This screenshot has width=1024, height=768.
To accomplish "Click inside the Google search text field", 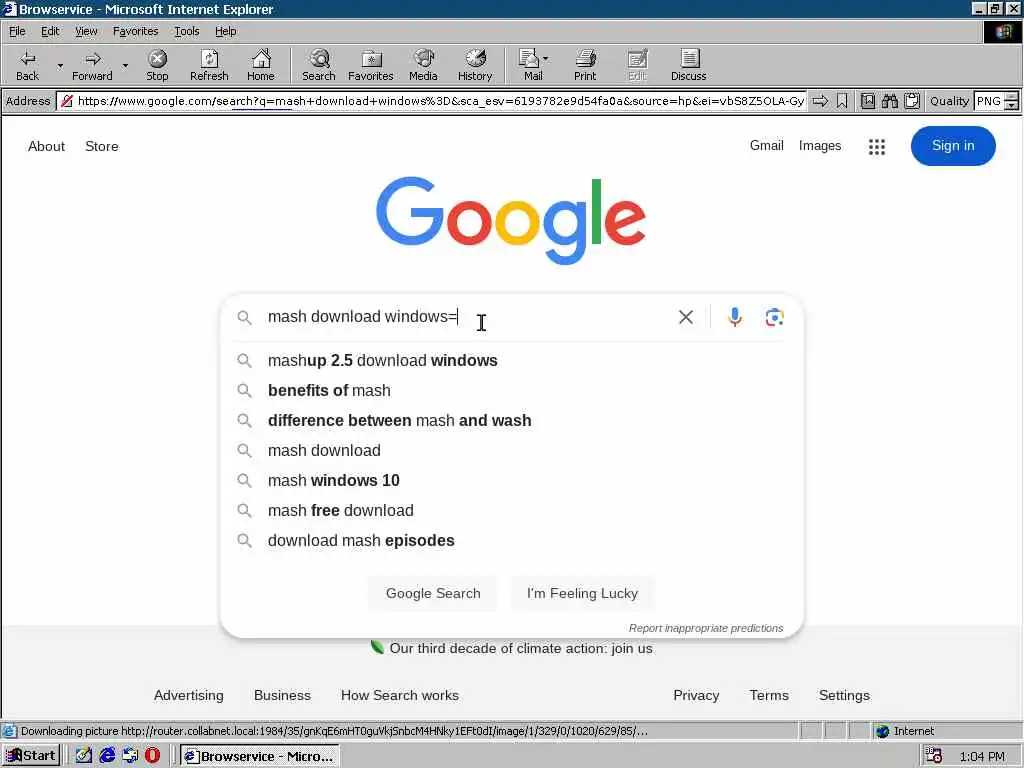I will tap(467, 317).
